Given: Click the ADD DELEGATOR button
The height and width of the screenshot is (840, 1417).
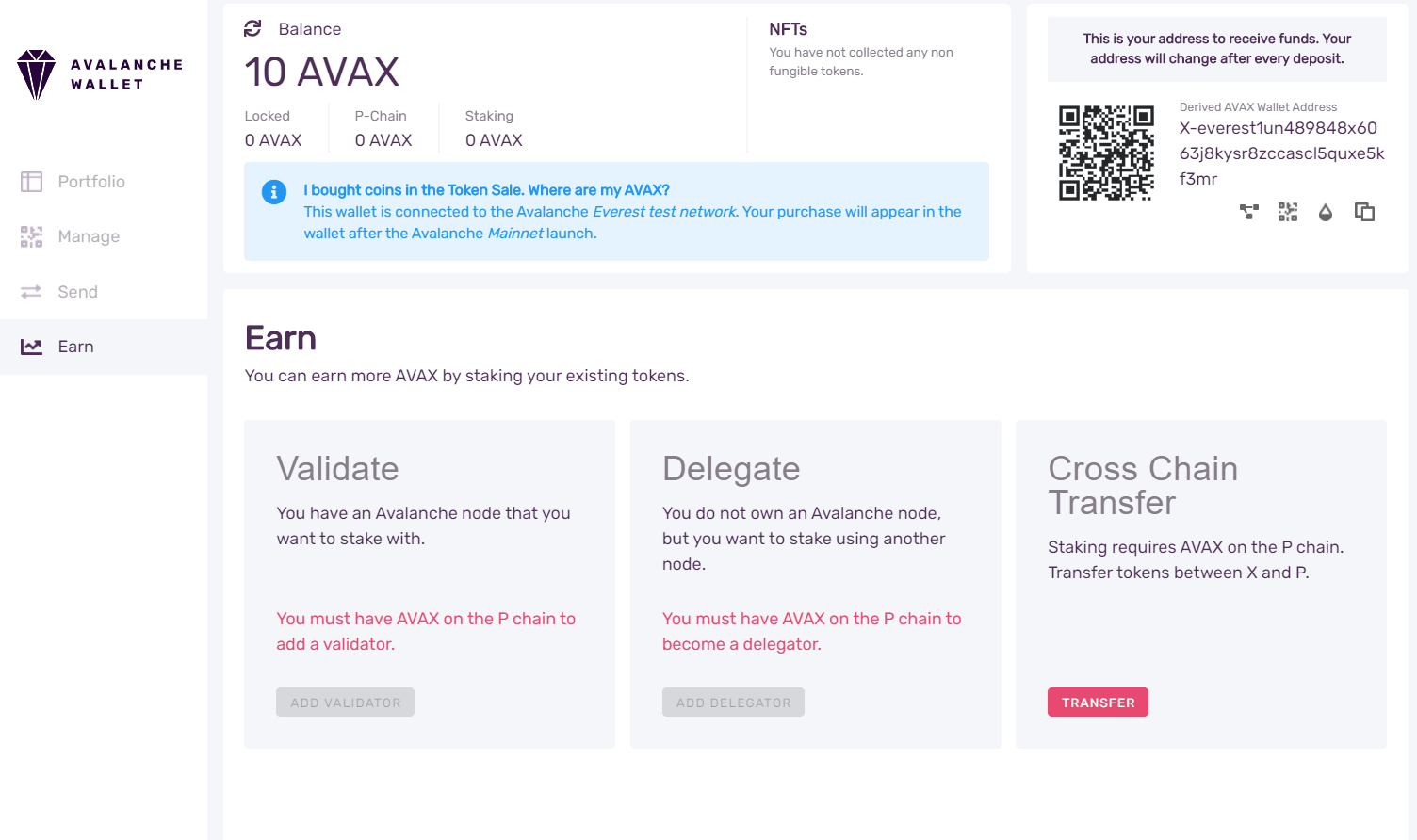Looking at the screenshot, I should 733,703.
